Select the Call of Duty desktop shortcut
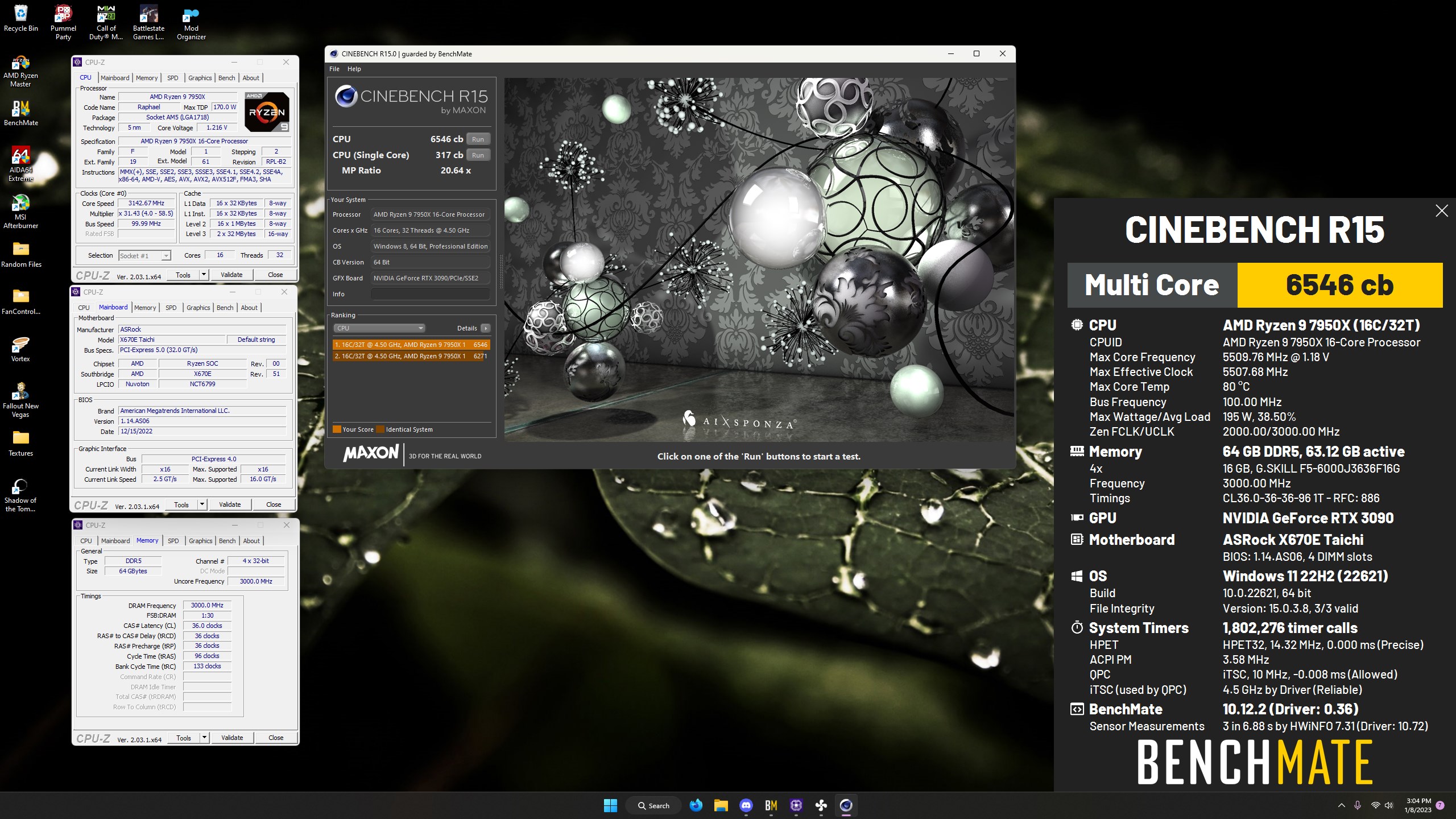 coord(106,22)
